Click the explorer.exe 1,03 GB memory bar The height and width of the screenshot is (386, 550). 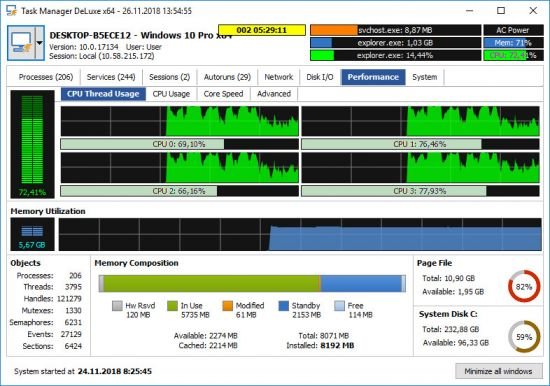click(x=395, y=43)
